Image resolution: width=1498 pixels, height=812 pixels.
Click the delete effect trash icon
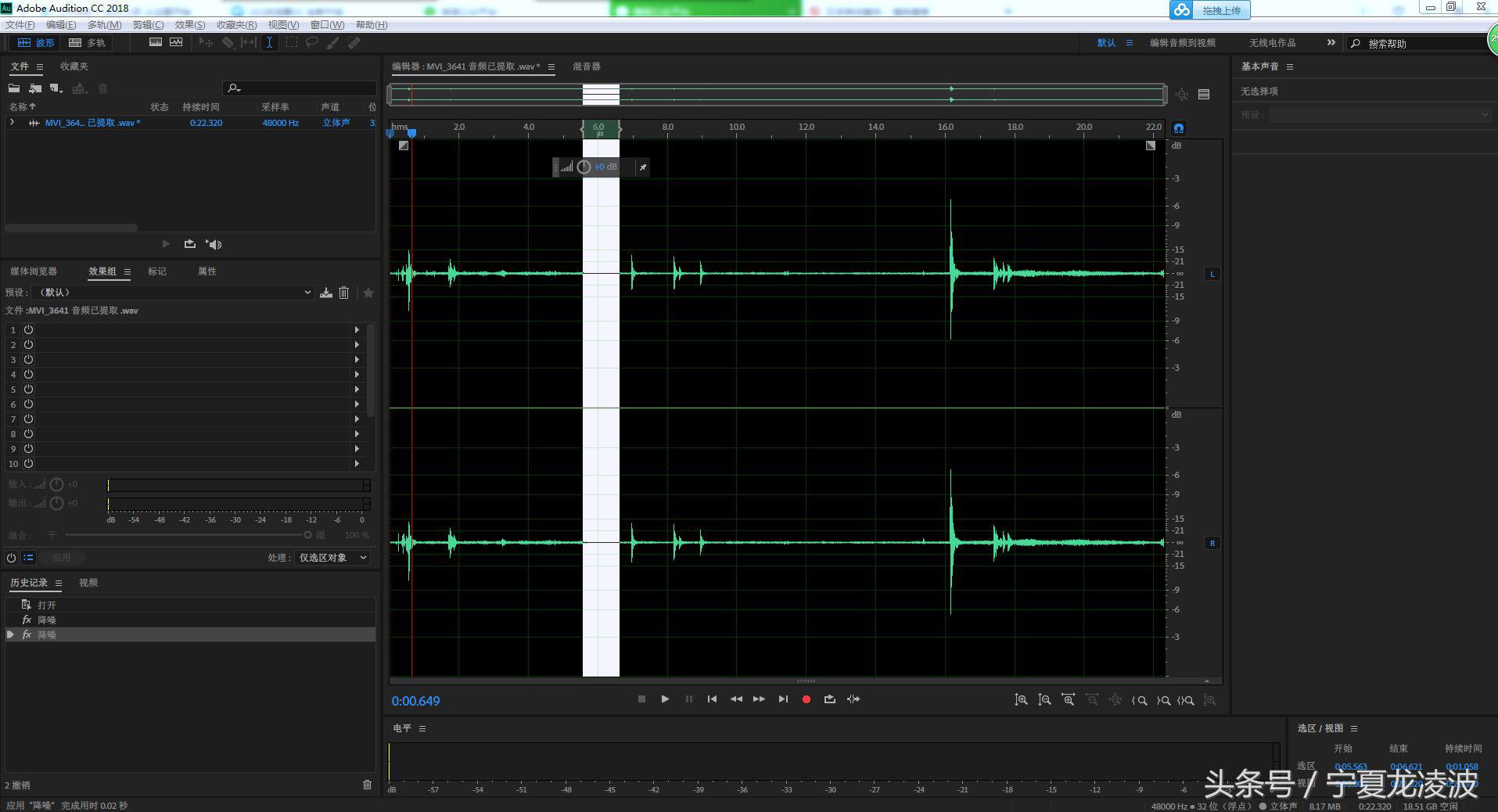(x=343, y=293)
